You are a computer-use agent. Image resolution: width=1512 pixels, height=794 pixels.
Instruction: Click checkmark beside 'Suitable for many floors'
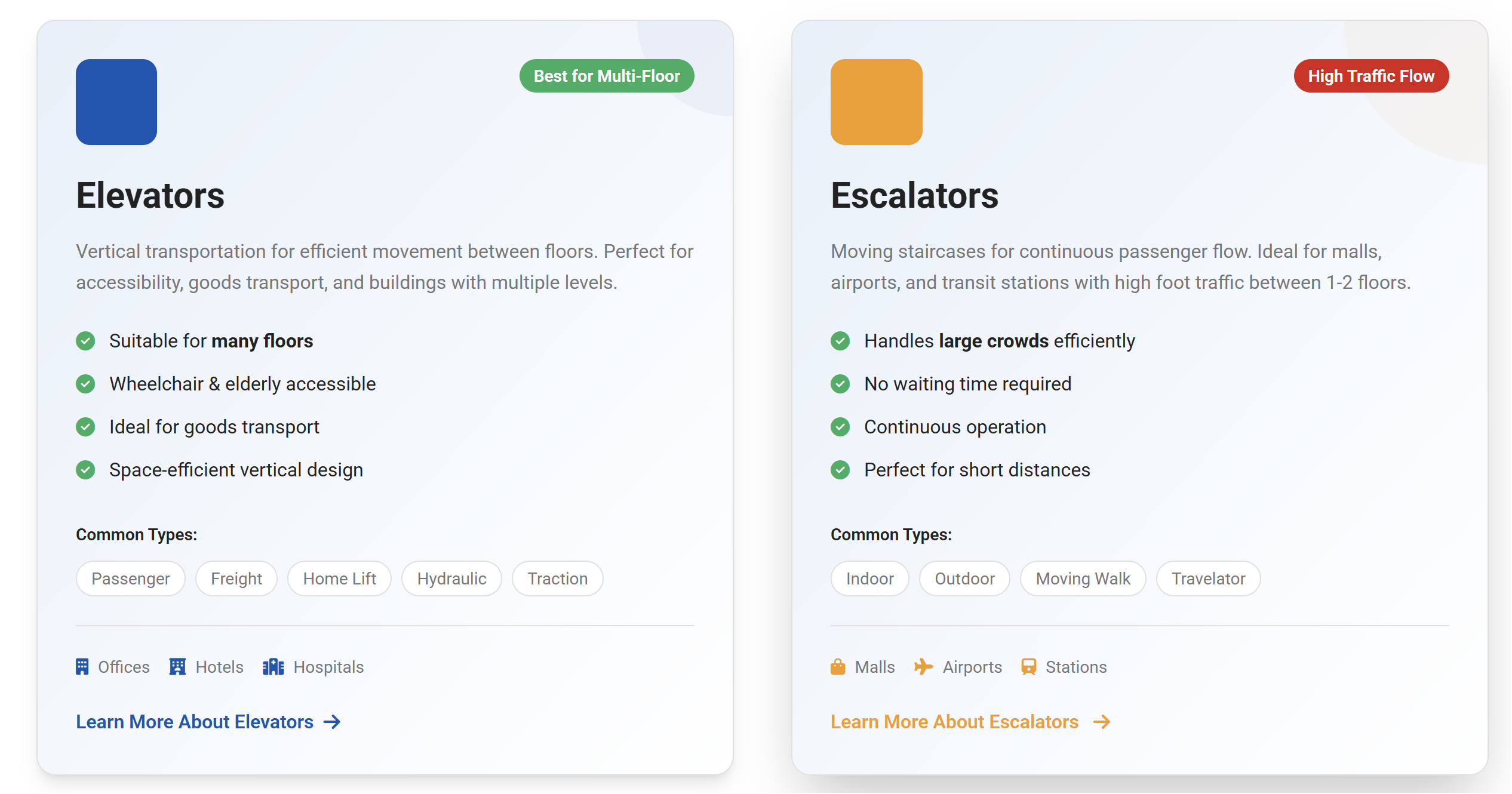coord(85,341)
